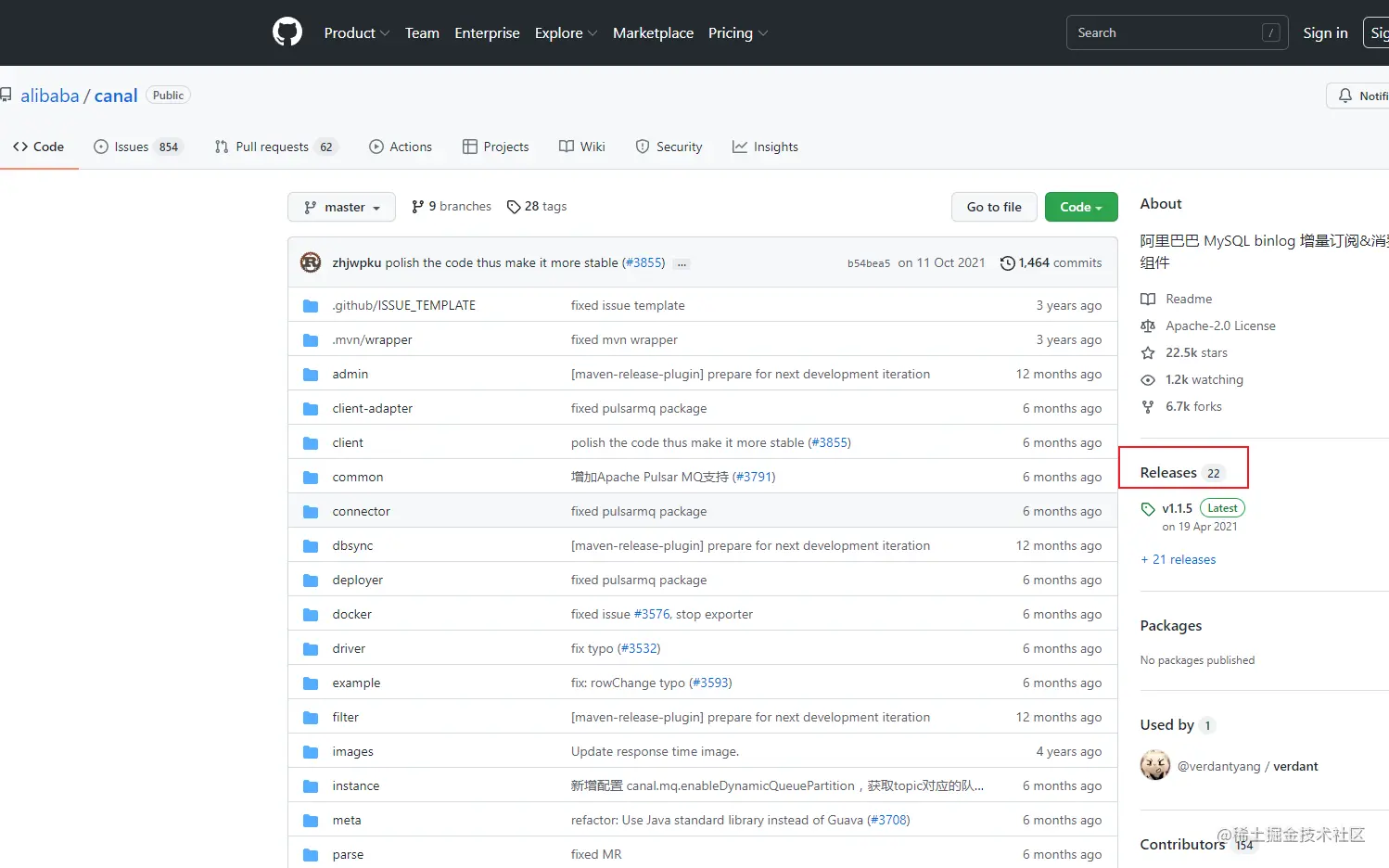The height and width of the screenshot is (868, 1389).
Task: Open the 28 tags link
Action: 537,206
